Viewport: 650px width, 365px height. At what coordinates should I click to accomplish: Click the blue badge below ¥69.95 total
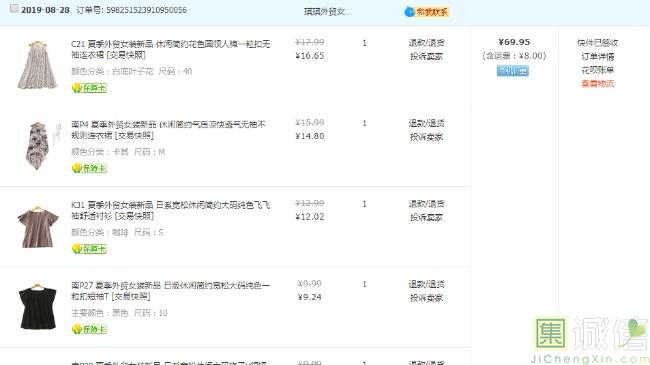point(513,71)
